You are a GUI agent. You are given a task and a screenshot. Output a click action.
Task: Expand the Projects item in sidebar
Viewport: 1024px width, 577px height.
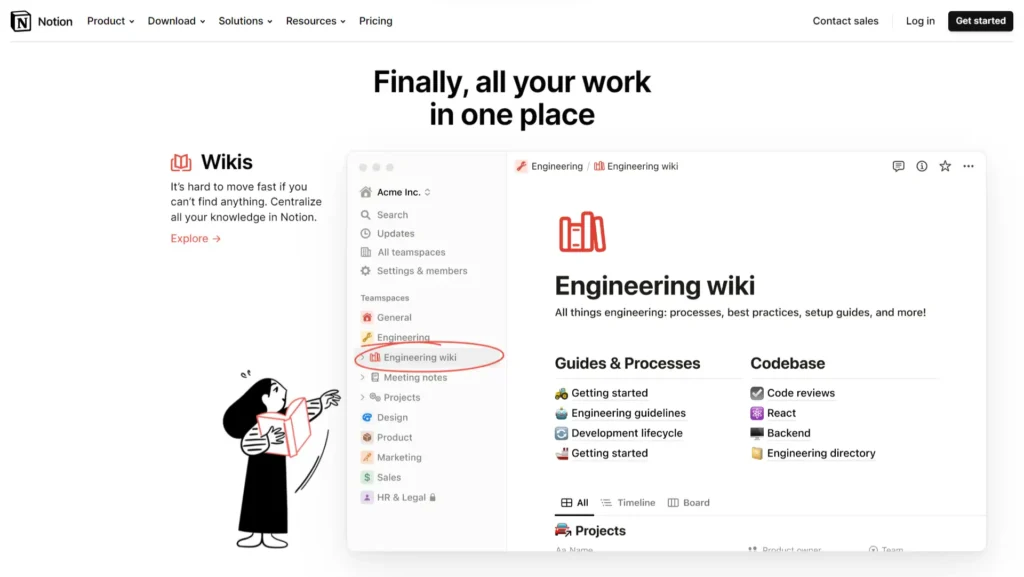363,398
